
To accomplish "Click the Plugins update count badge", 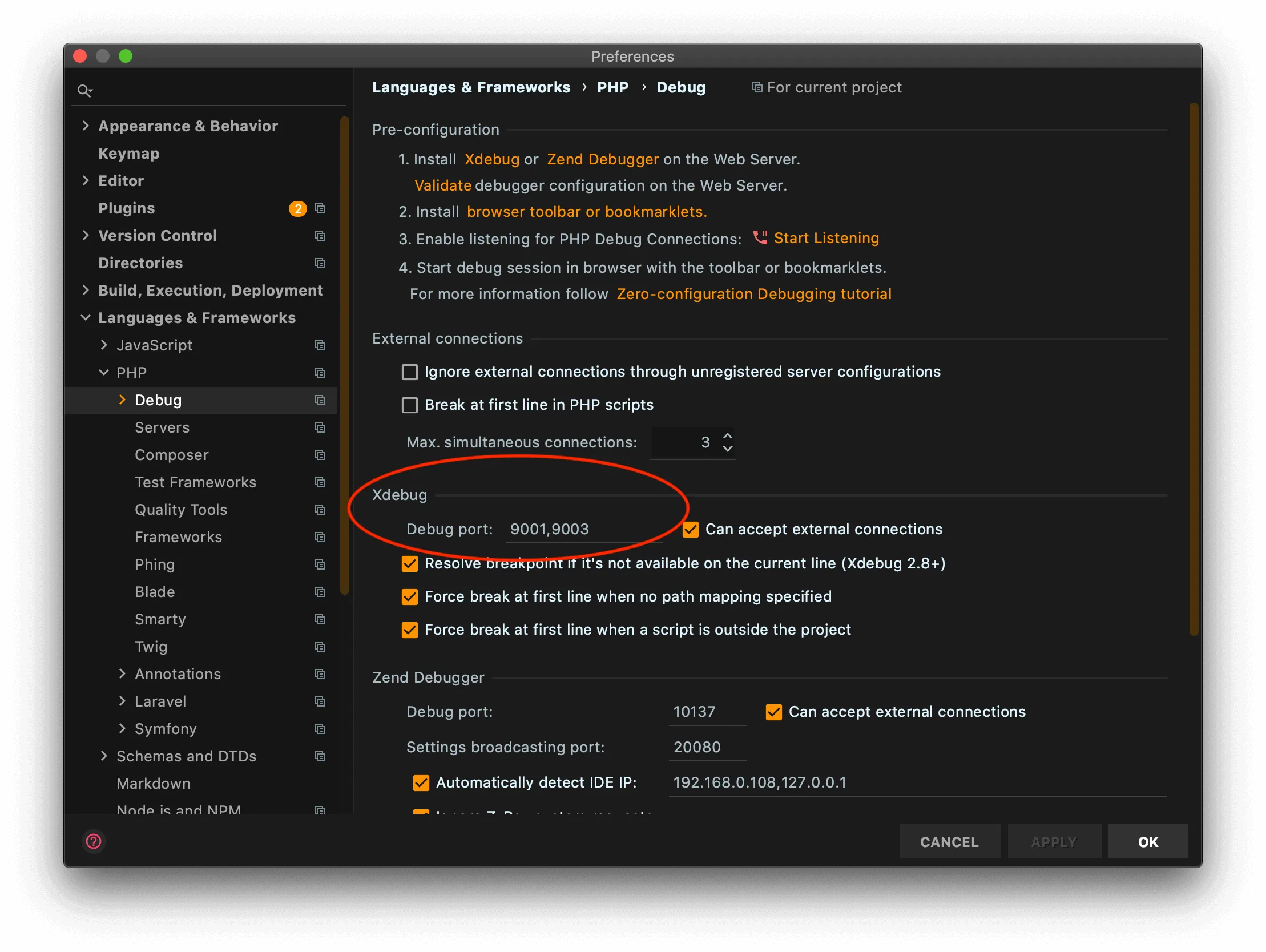I will pos(297,208).
